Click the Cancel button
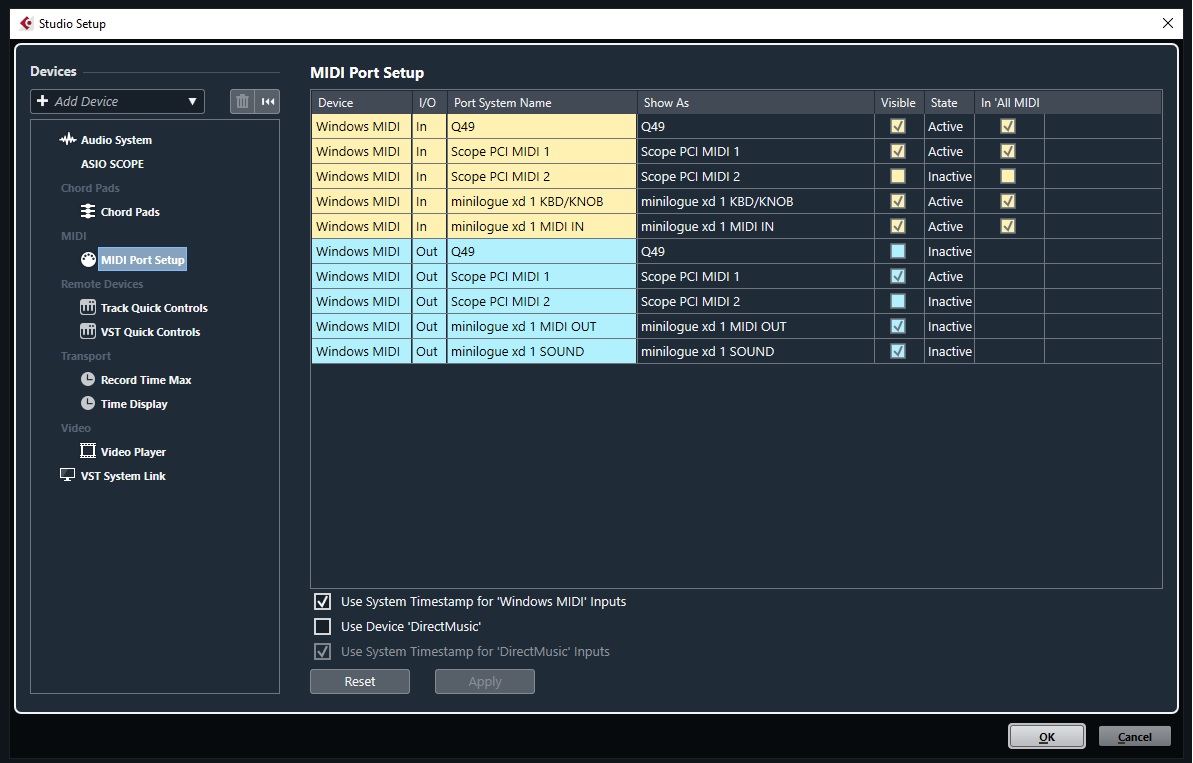Image resolution: width=1193 pixels, height=763 pixels. (1134, 736)
